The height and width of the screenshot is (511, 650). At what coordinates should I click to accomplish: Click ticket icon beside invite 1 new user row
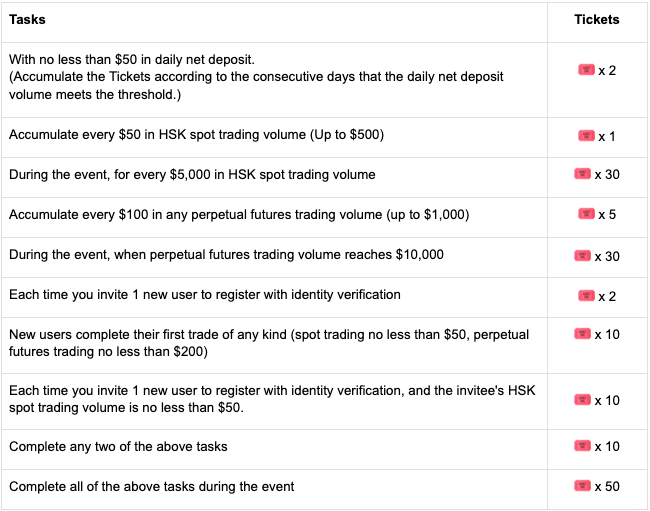pyautogui.click(x=587, y=295)
